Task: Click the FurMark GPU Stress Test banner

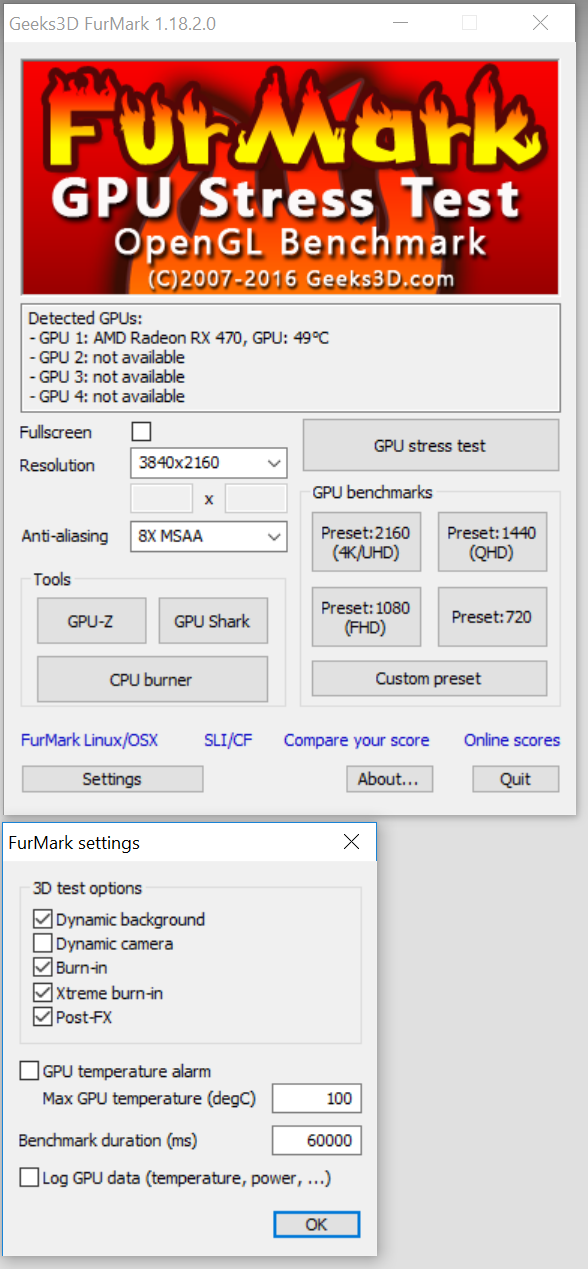Action: click(x=290, y=177)
